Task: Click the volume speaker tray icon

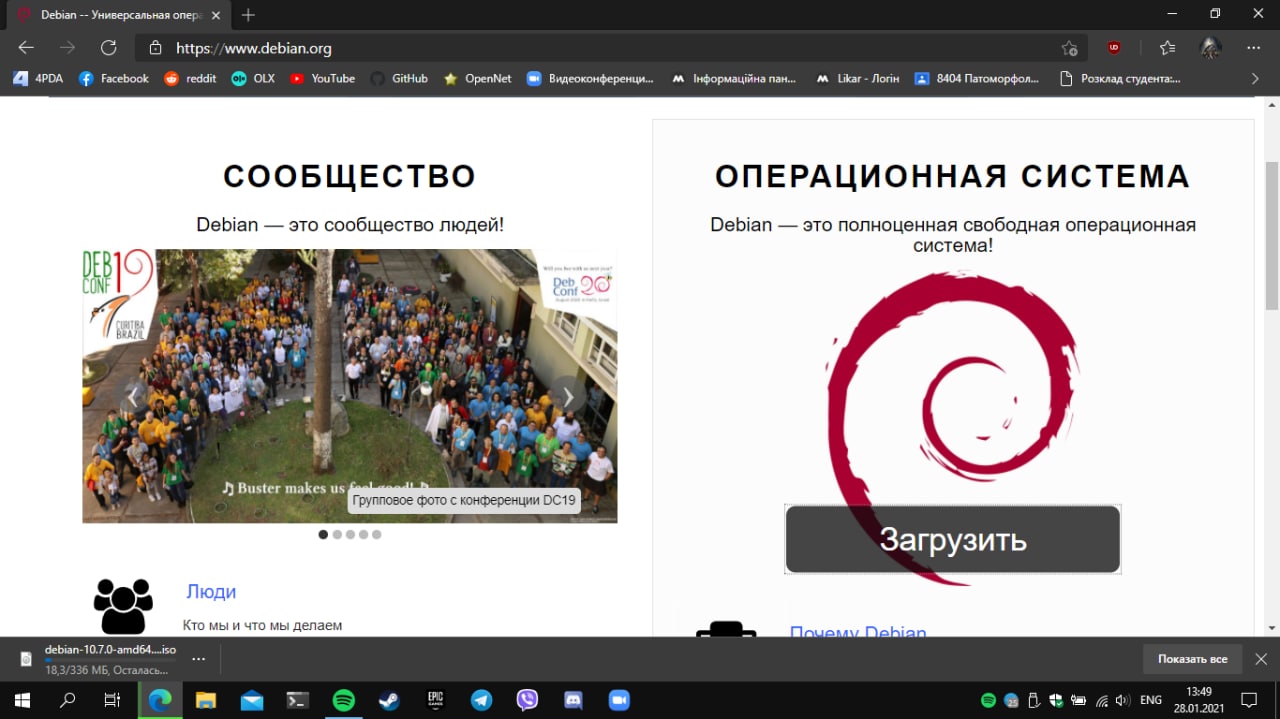Action: 1124,700
